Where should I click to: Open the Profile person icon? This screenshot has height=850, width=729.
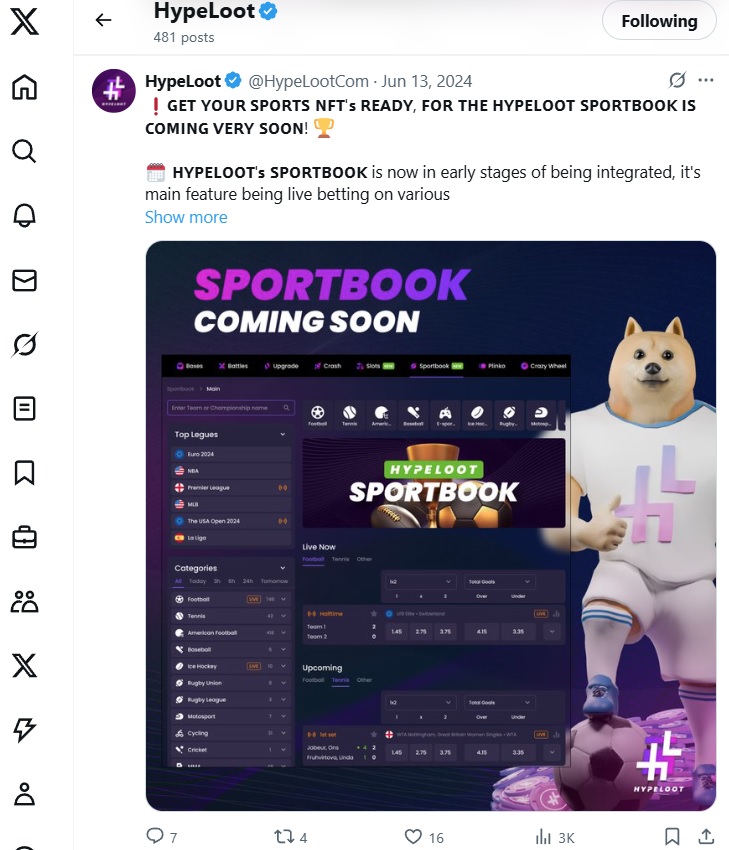tap(24, 794)
